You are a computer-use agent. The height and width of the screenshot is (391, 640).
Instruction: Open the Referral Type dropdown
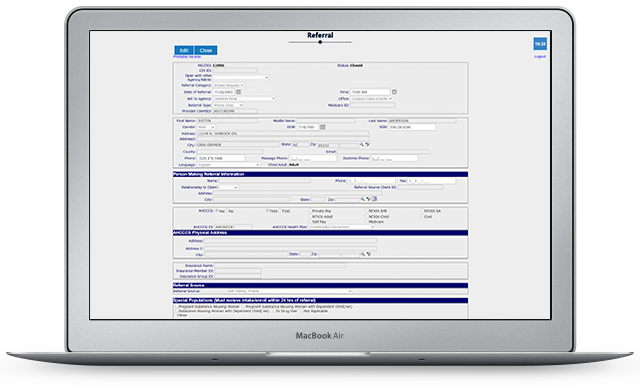(228, 105)
